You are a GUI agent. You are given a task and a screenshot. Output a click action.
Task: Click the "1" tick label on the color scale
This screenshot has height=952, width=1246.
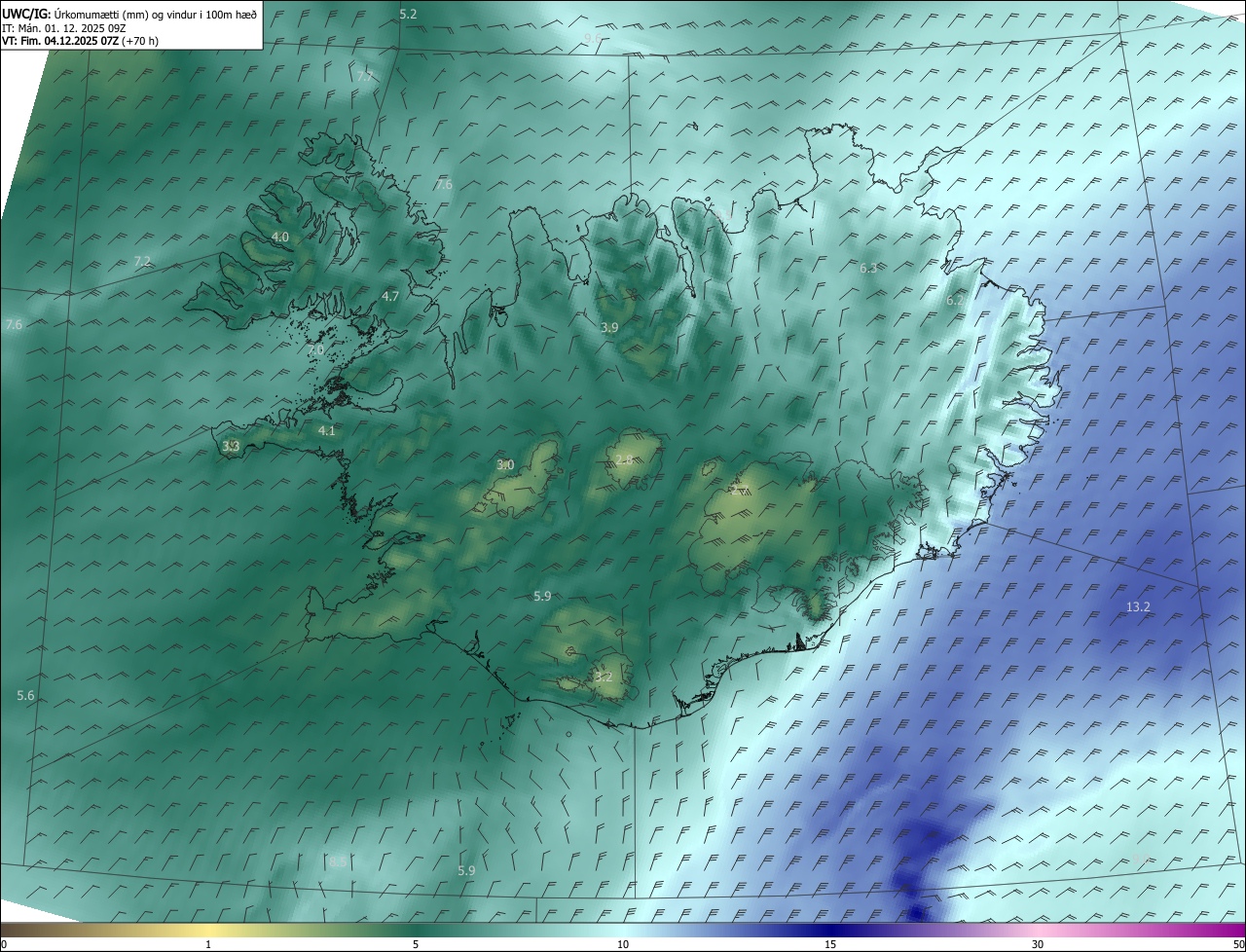click(208, 944)
